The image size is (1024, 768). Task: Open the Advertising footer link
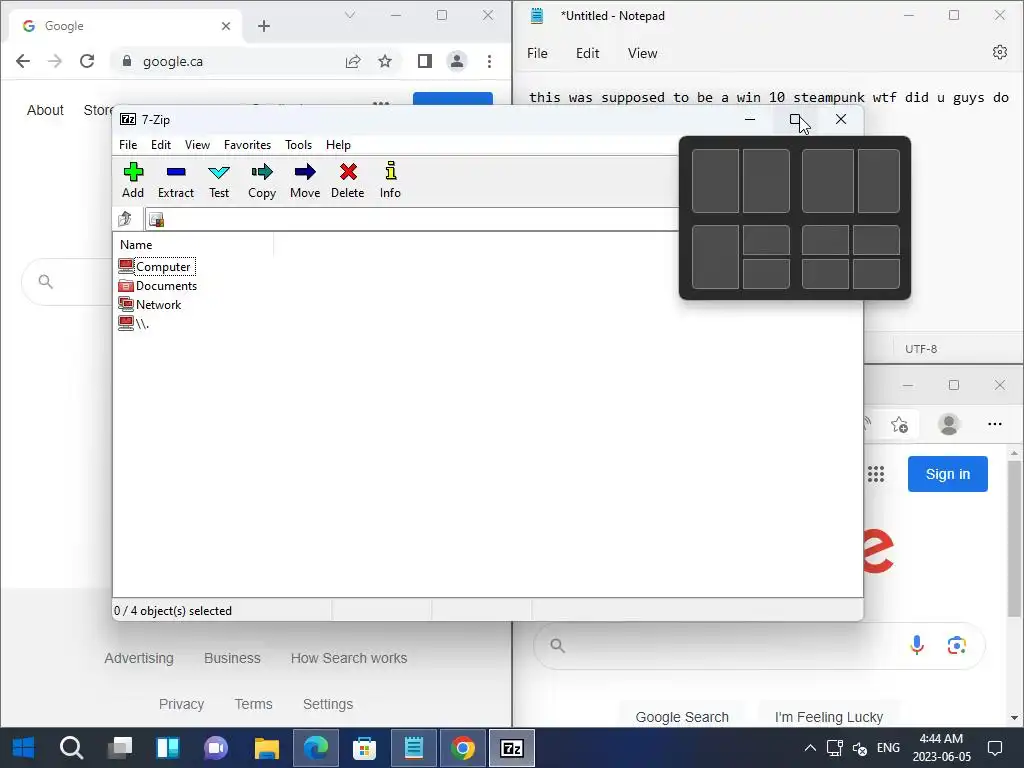click(139, 658)
